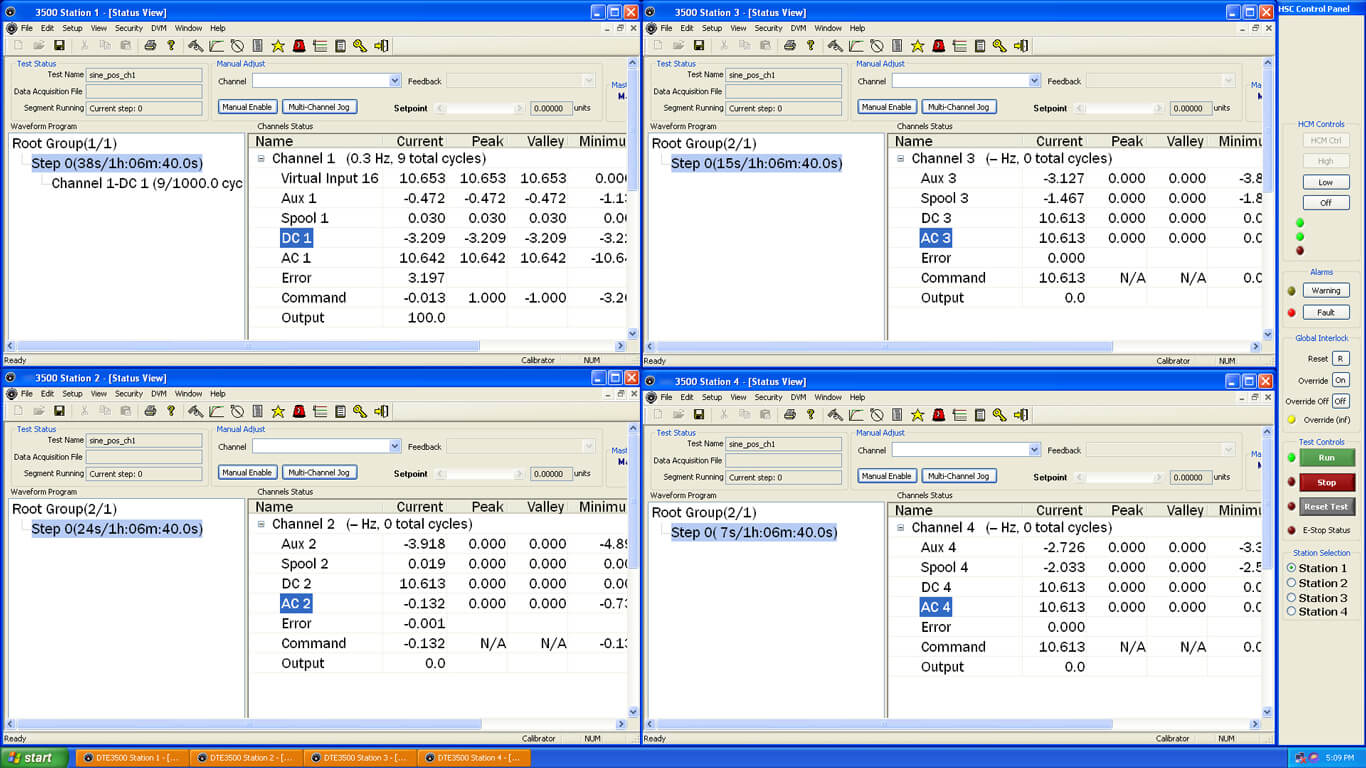Click the key icon in Station 4 toolbar
The width and height of the screenshot is (1366, 768).
(1000, 415)
